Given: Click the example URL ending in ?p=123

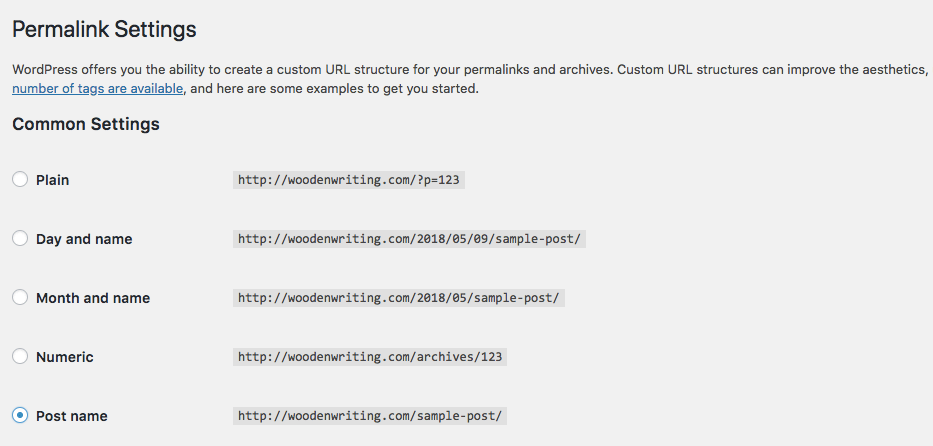Looking at the screenshot, I should [350, 180].
